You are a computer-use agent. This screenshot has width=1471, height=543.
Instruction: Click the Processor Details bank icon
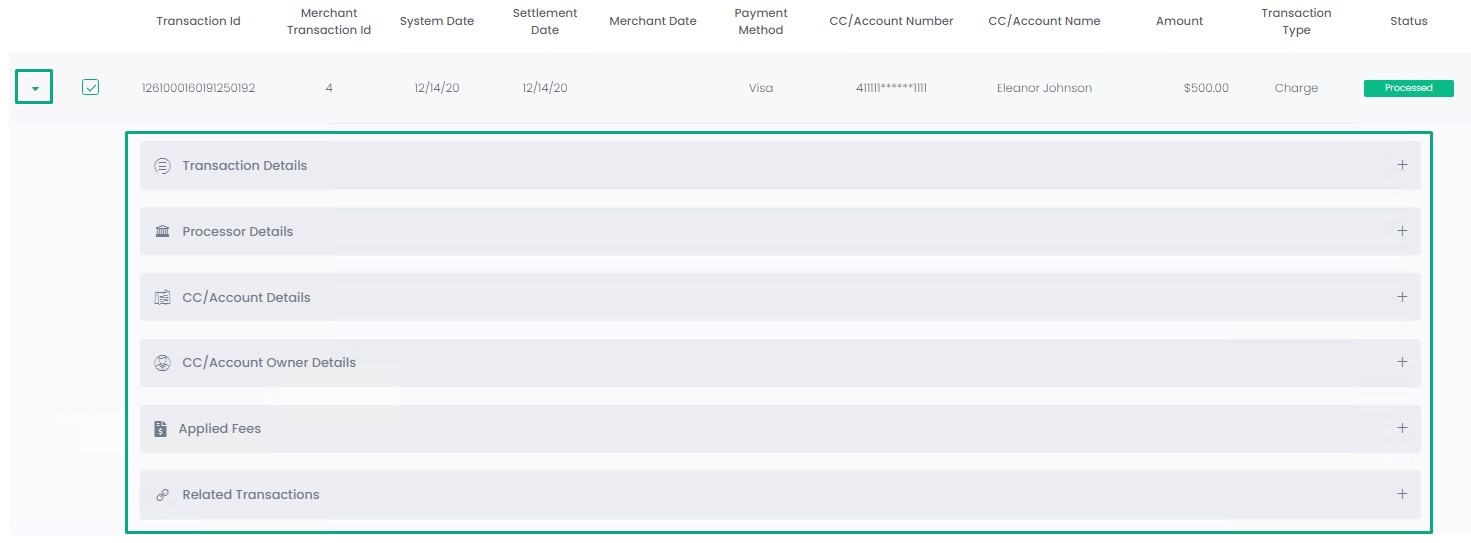162,232
